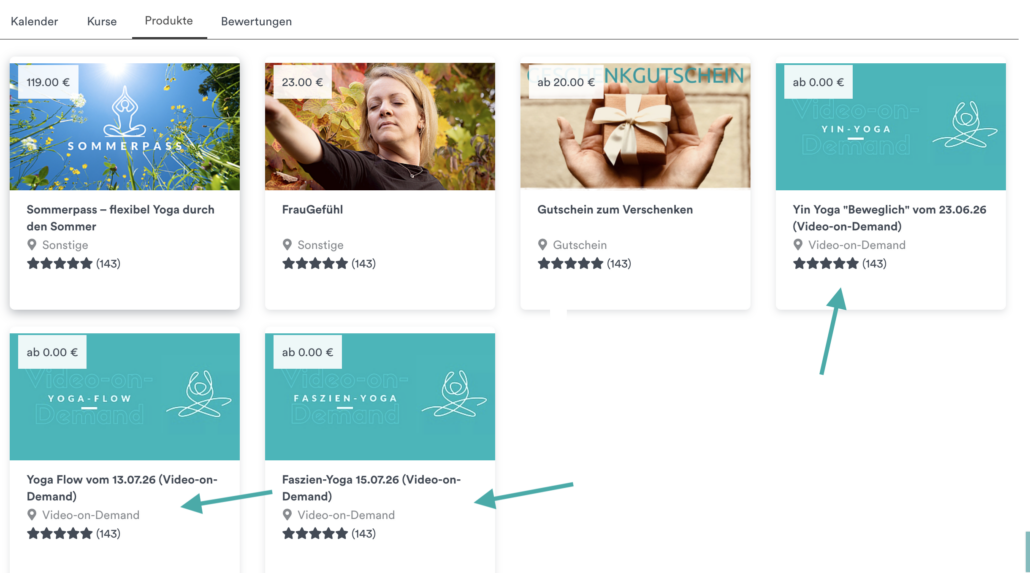The height and width of the screenshot is (573, 1030).
Task: Click the Sommerpass banner image
Action: (125, 126)
